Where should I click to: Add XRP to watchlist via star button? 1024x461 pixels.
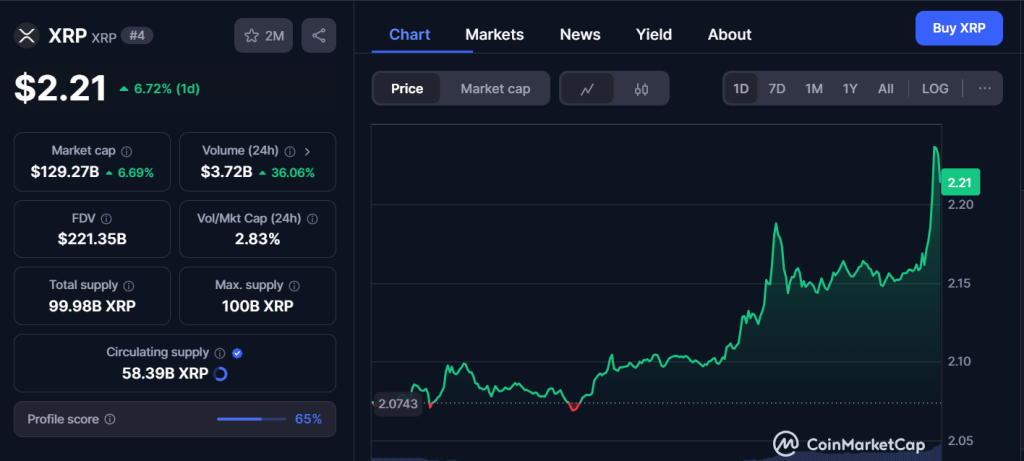(264, 36)
